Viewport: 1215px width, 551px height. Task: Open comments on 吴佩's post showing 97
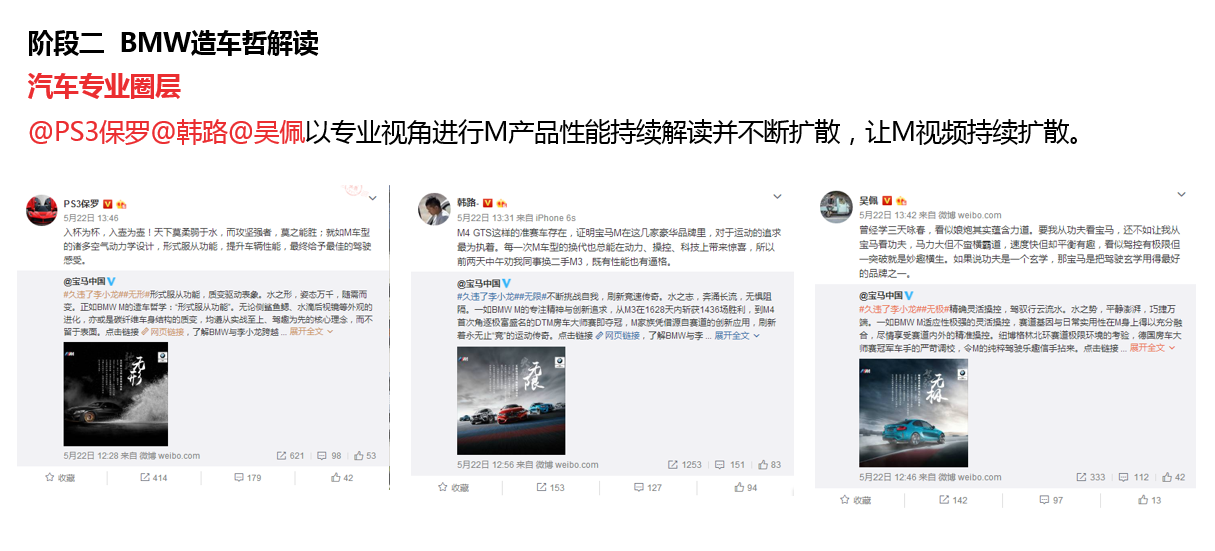tap(1049, 500)
